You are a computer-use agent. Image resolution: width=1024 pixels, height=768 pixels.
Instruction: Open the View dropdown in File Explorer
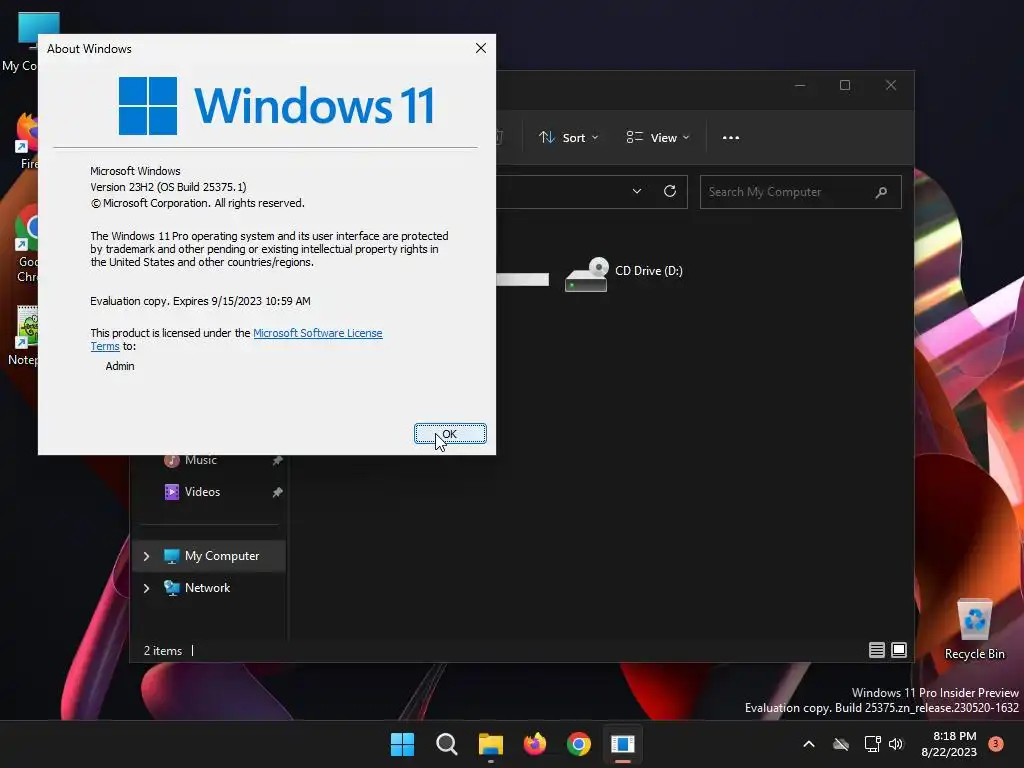[x=658, y=138]
